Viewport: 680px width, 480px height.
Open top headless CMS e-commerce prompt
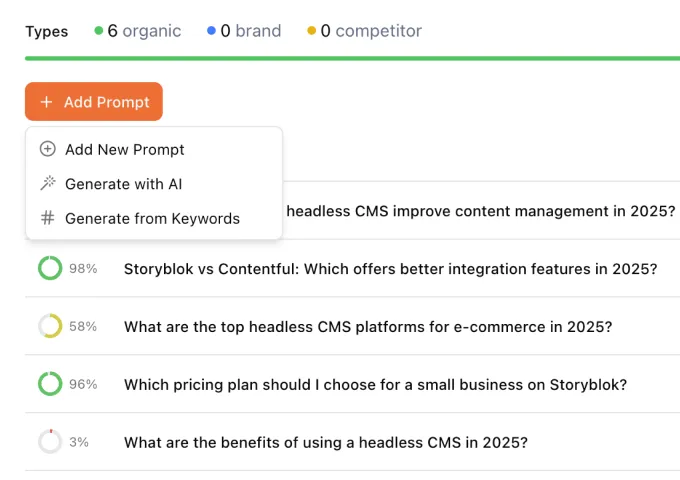point(368,326)
